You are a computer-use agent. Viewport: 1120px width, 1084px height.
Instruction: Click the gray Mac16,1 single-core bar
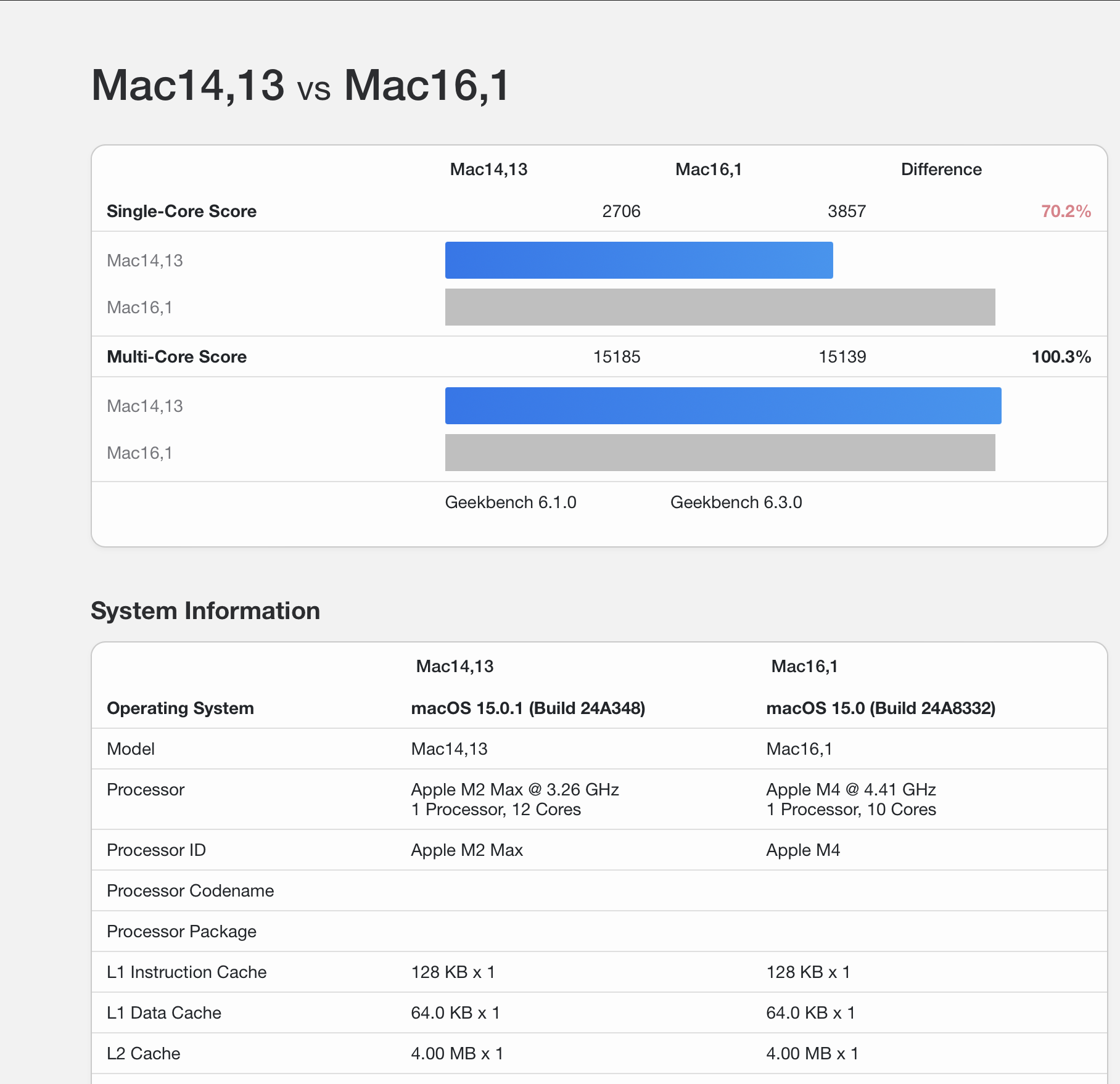720,307
